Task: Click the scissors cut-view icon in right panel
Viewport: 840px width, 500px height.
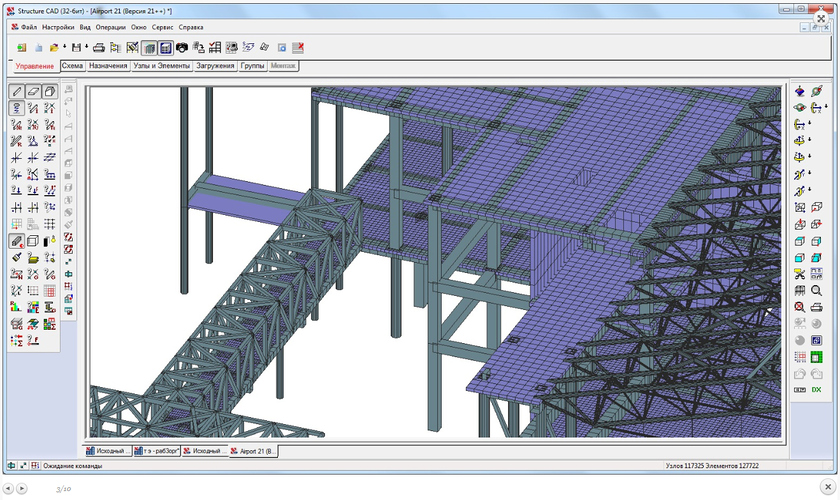Action: tap(800, 274)
